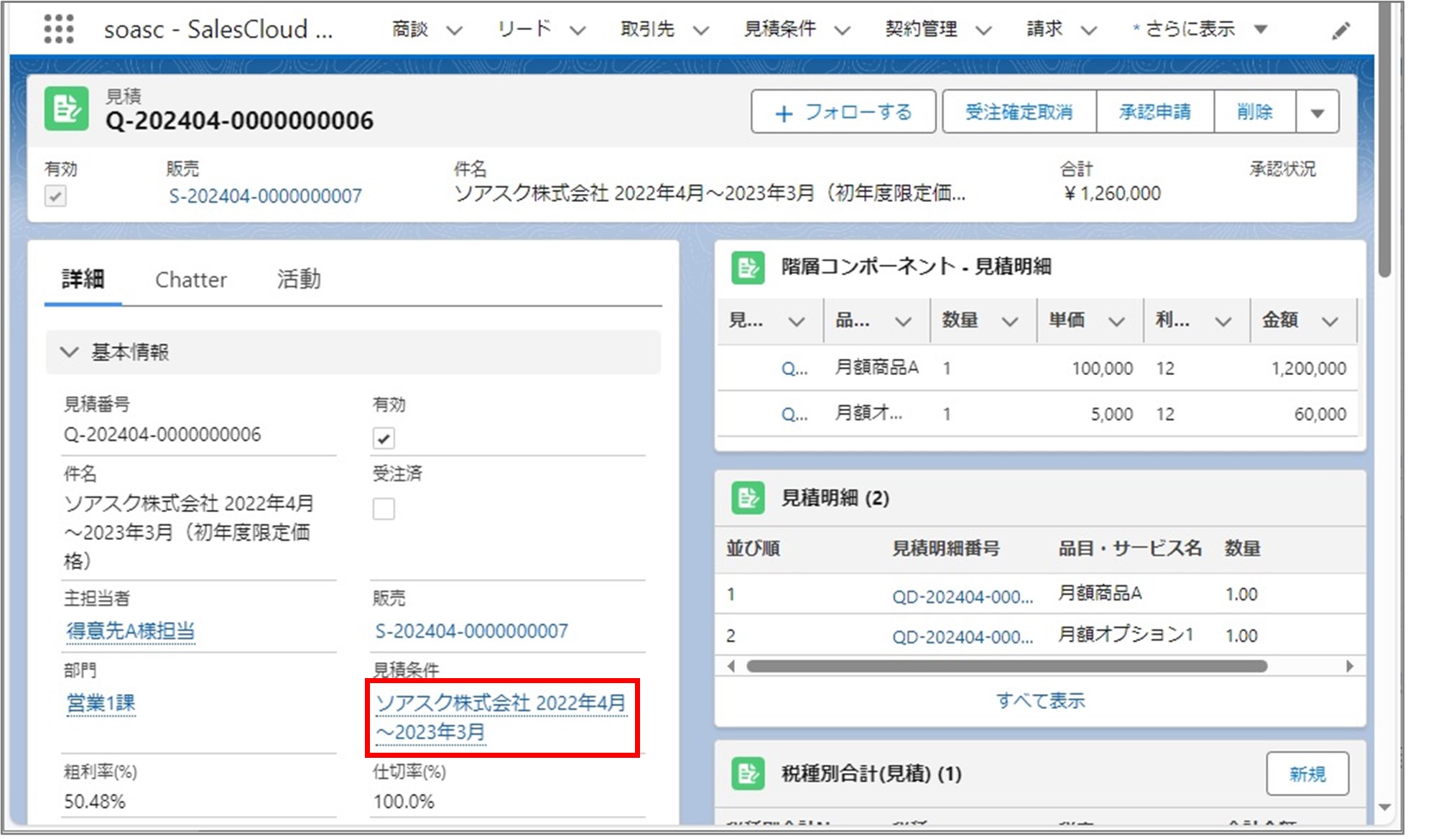Open 数量 column menu chevron

pos(1010,321)
